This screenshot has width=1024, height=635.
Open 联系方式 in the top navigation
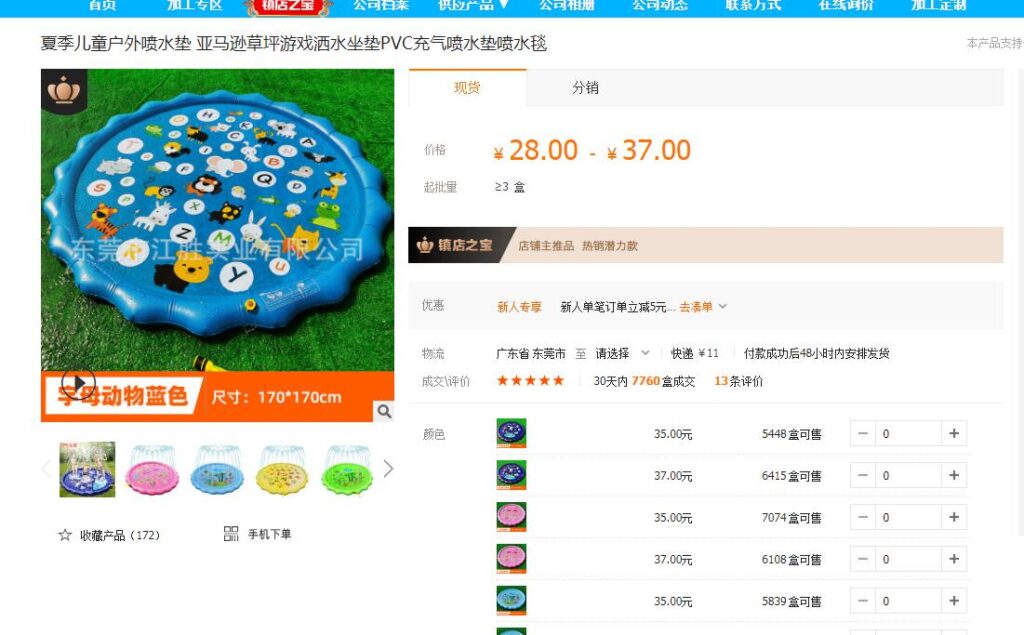pos(753,5)
